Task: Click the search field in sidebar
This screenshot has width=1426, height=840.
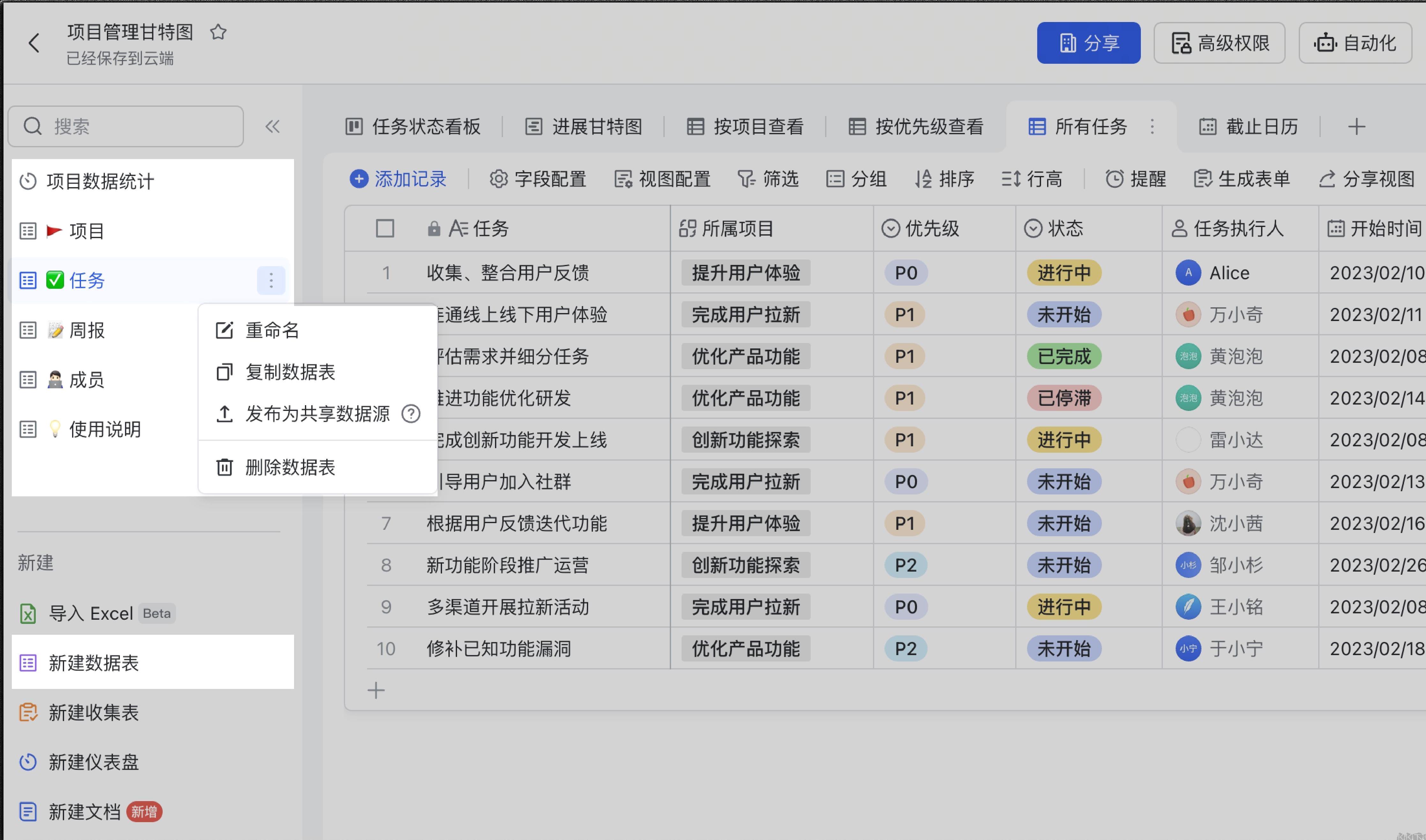Action: click(x=126, y=126)
